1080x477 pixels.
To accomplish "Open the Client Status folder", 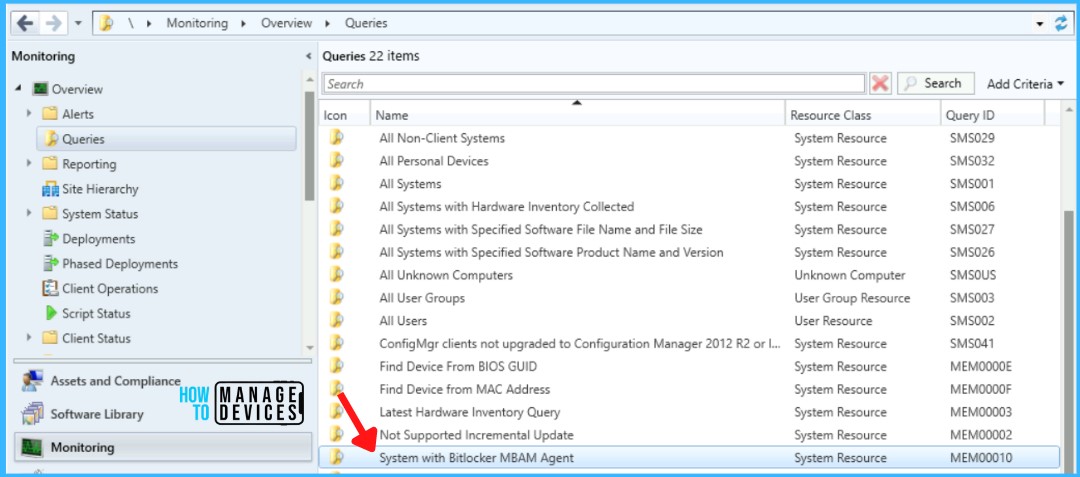I will (x=50, y=338).
